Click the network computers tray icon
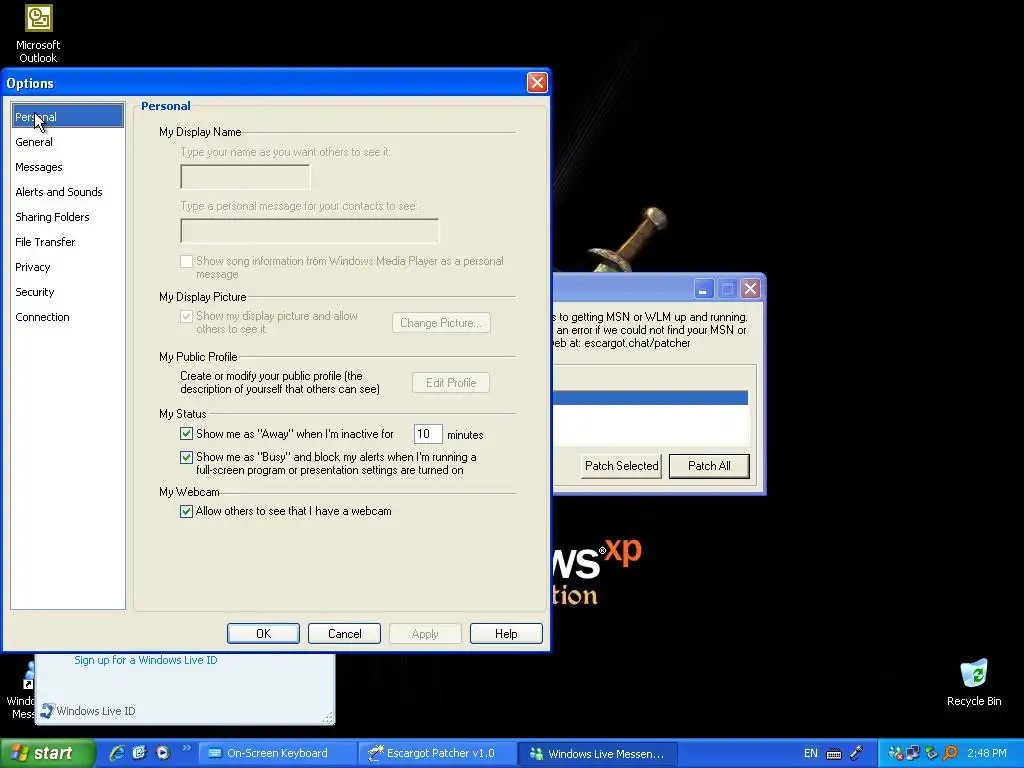 [913, 754]
